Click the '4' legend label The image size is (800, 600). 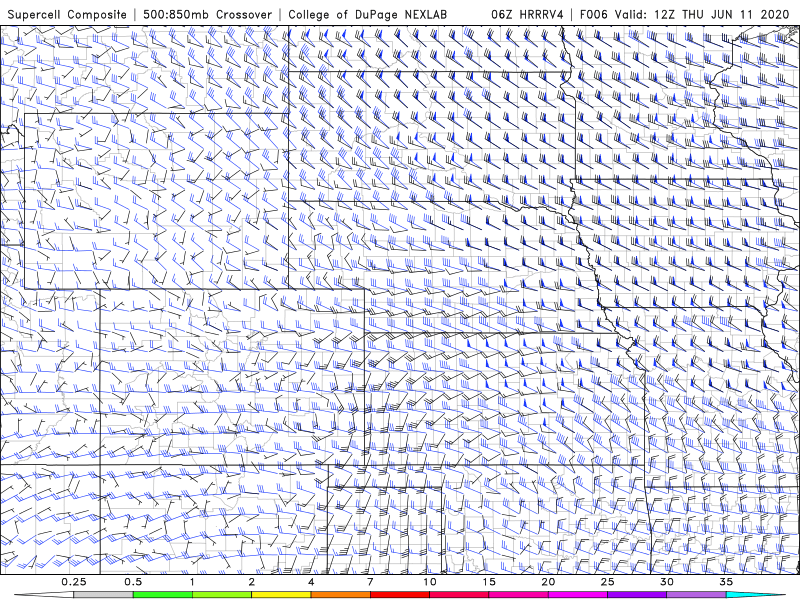tap(311, 582)
